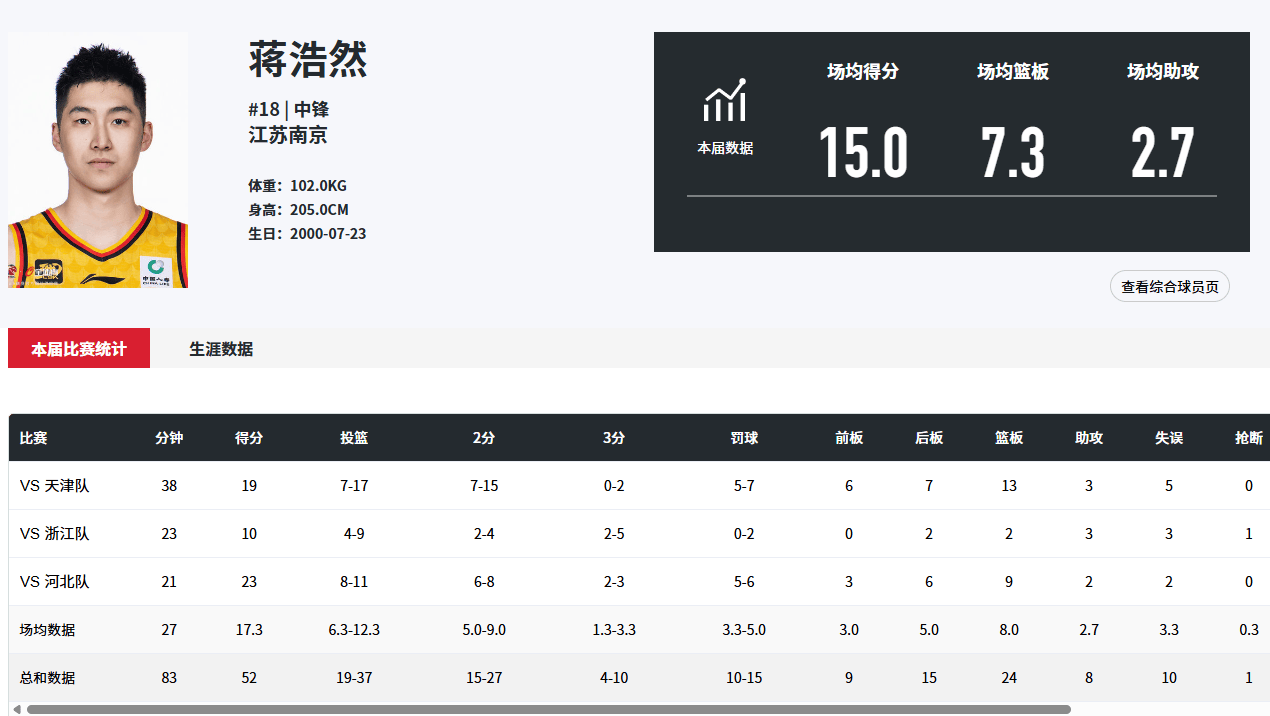Select the VS 浙江队 game row
Image resolution: width=1270 pixels, height=716 pixels.
coord(55,534)
